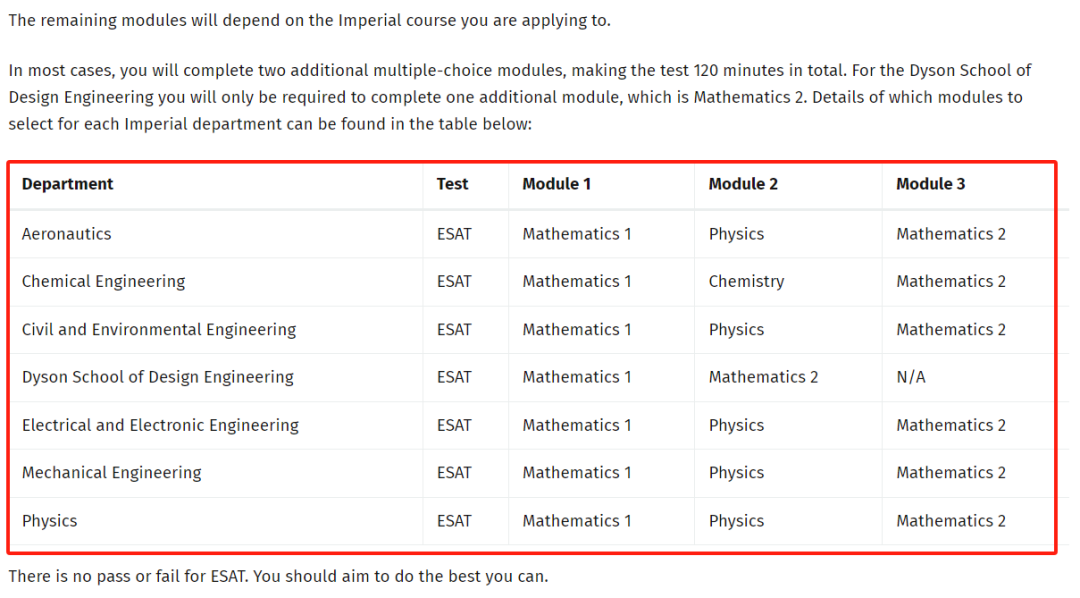Screen dimensions: 1080x598
Task: Click Dyson School of Design Engineering cell
Action: (158, 377)
